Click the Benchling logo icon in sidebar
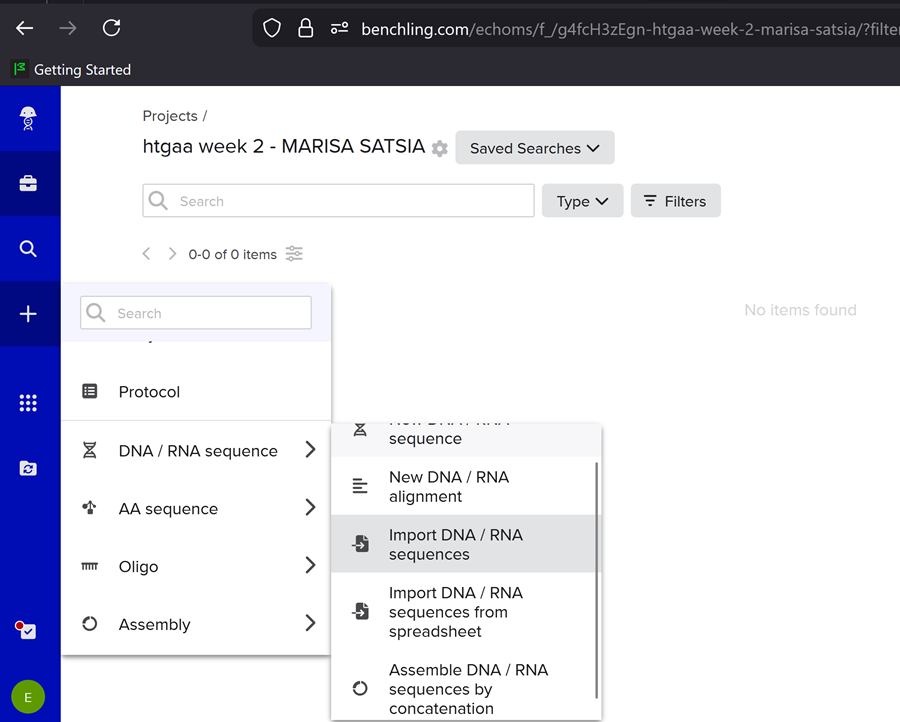The width and height of the screenshot is (900, 722). pos(28,119)
